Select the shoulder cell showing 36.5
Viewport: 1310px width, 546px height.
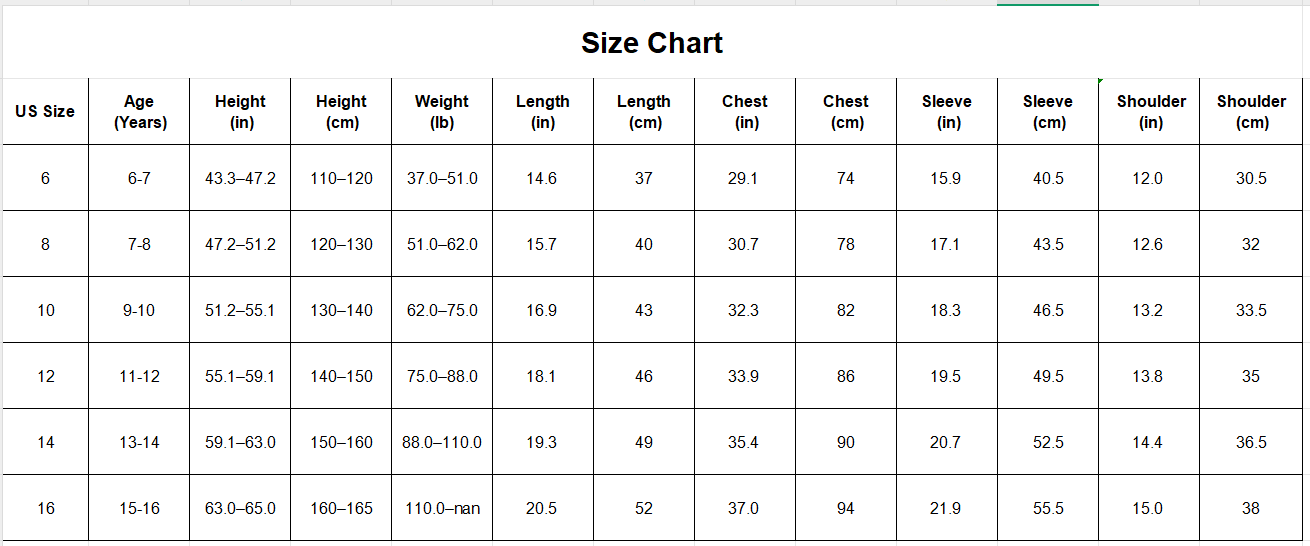point(1251,442)
